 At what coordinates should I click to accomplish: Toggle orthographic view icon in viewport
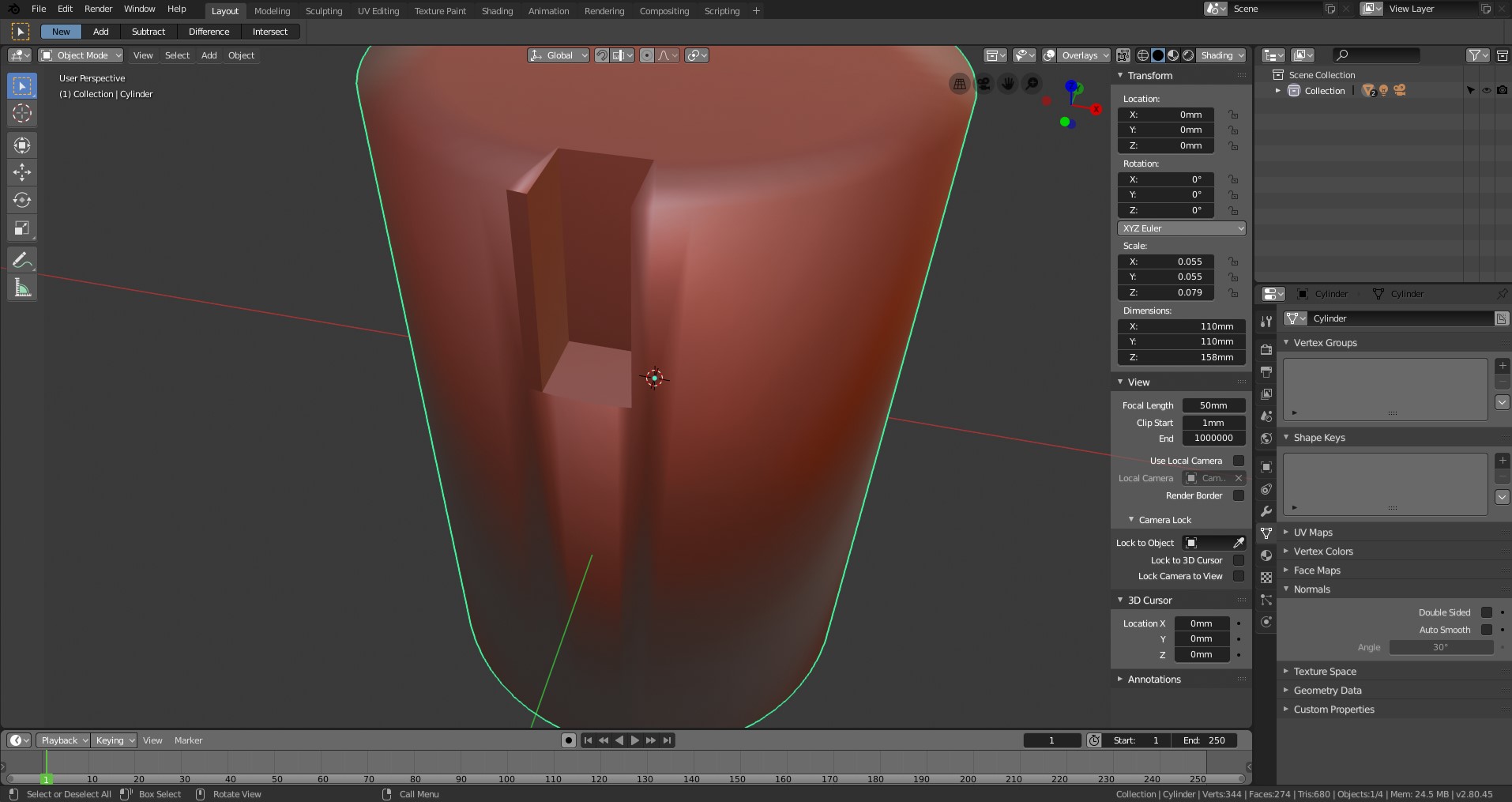point(960,84)
